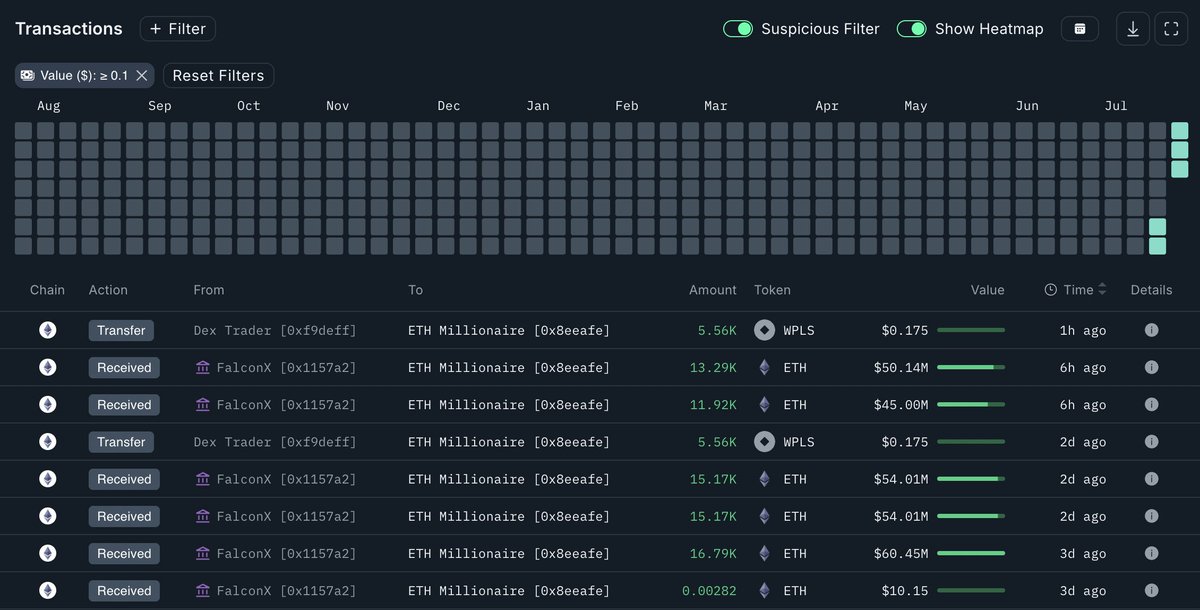1200x610 pixels.
Task: Disable the Suspicious Filter toggle
Action: coord(738,29)
